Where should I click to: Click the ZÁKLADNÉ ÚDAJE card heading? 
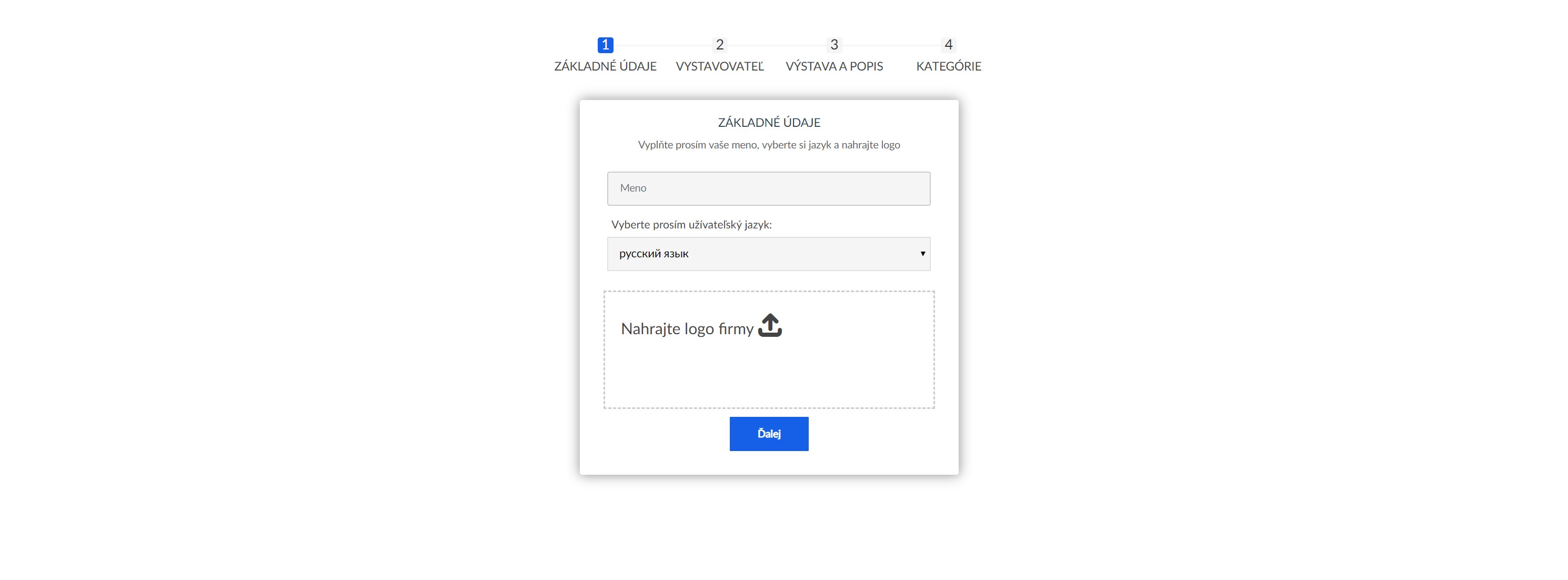769,123
